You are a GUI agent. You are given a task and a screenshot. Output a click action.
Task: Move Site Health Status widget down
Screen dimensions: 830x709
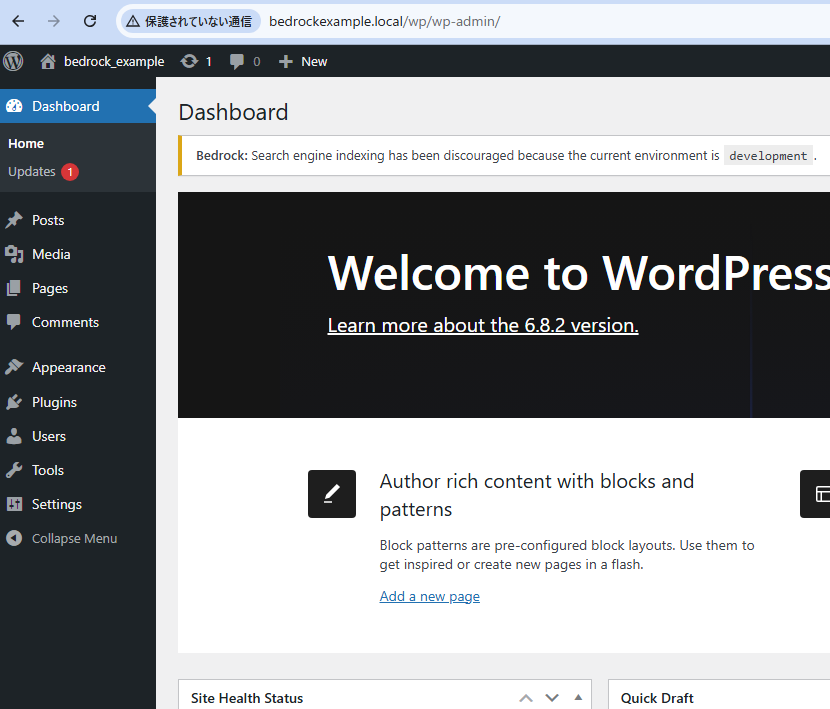click(x=552, y=698)
